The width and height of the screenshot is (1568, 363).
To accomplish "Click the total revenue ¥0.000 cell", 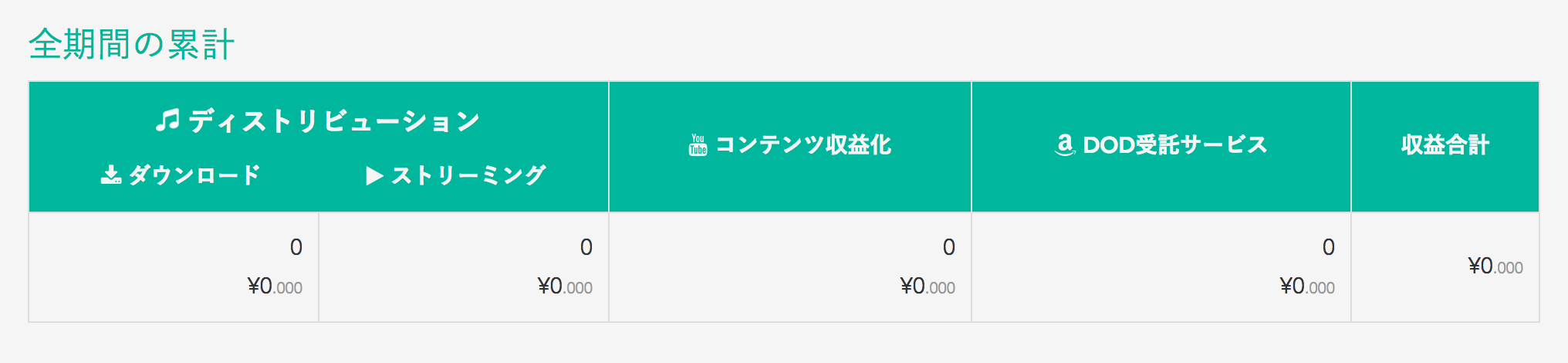I will pos(1495,266).
